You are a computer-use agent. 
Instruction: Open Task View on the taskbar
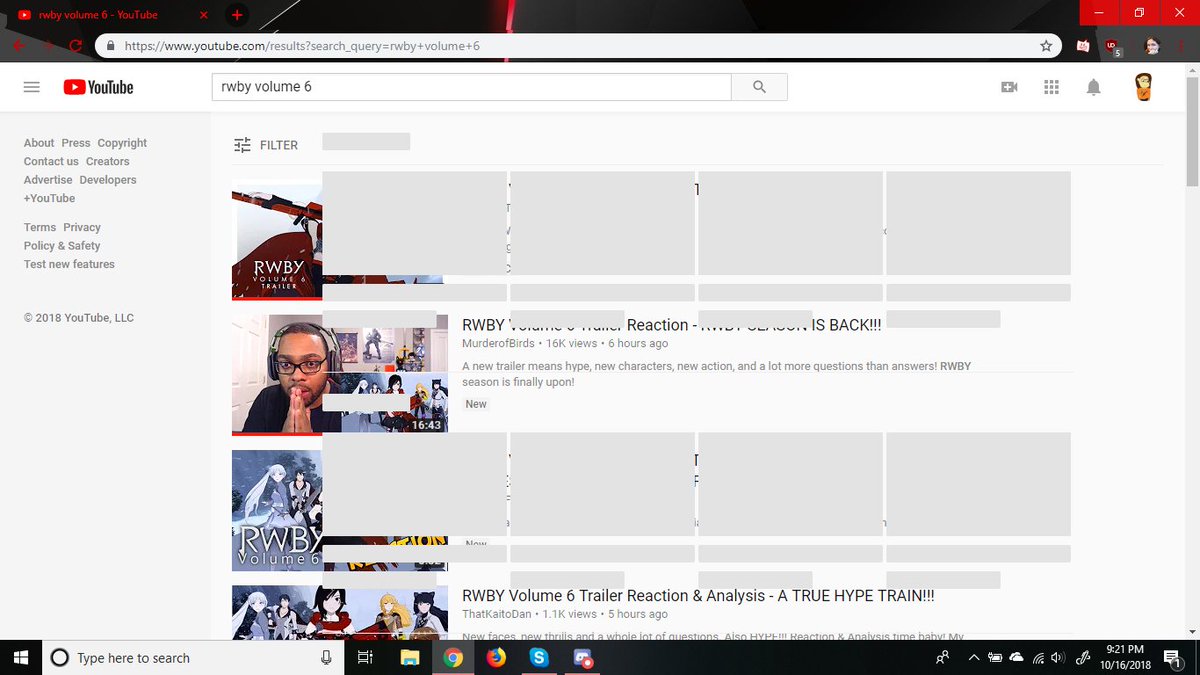click(365, 657)
